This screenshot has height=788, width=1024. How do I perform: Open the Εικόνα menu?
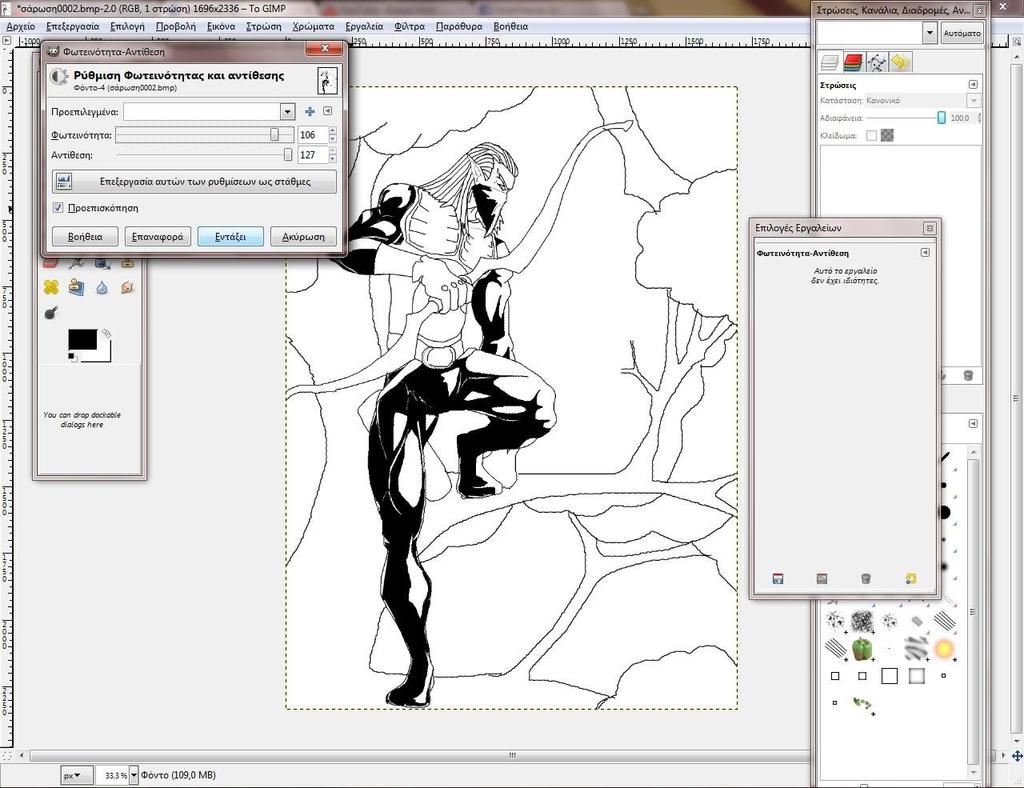[x=221, y=26]
